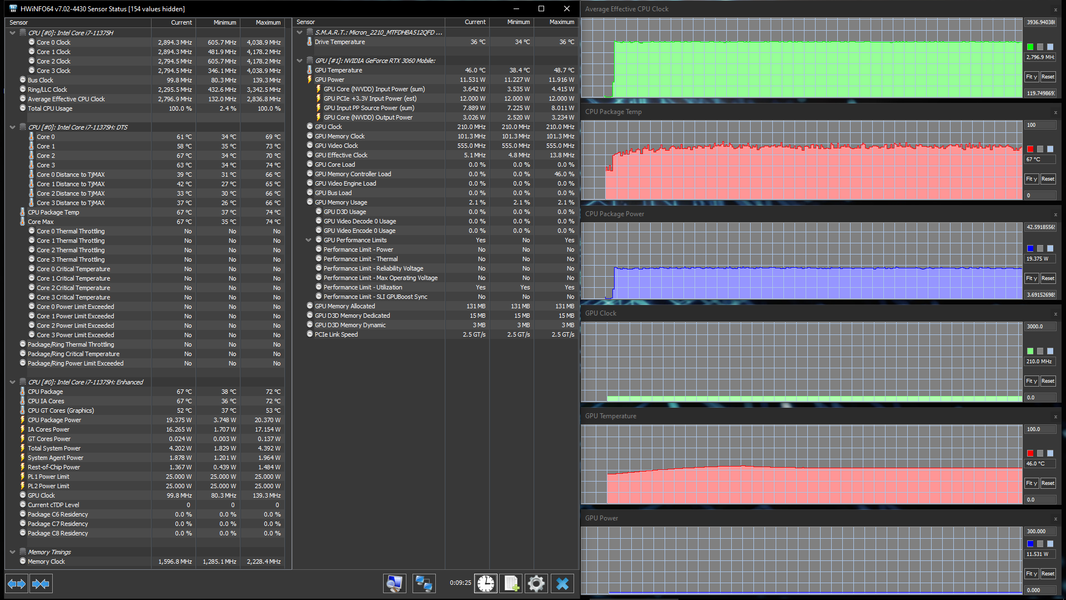Close sensor status with the blue X icon
Image resolution: width=1066 pixels, height=600 pixels.
[x=562, y=583]
